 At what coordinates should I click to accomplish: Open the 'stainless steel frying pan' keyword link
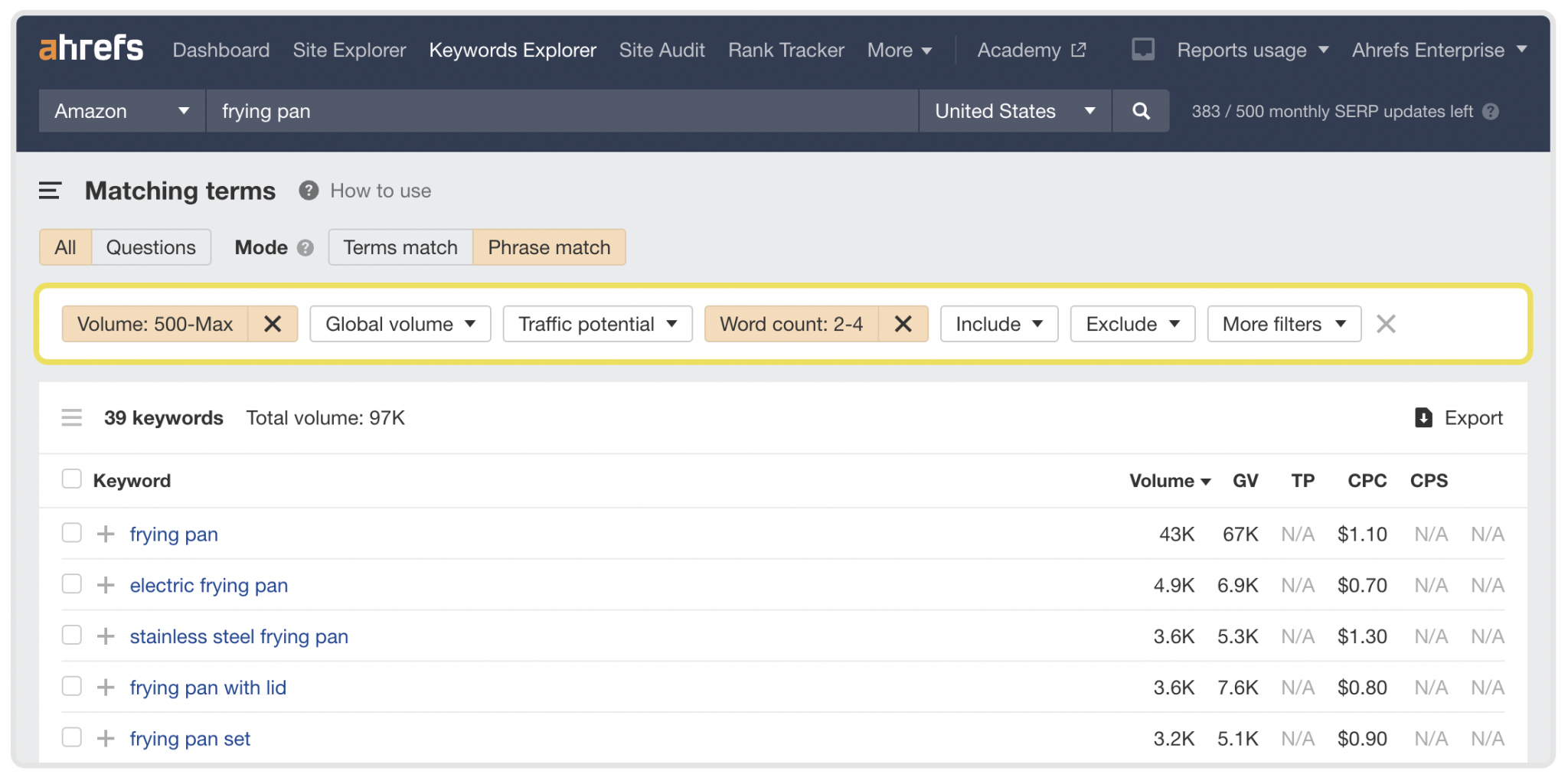[x=239, y=636]
